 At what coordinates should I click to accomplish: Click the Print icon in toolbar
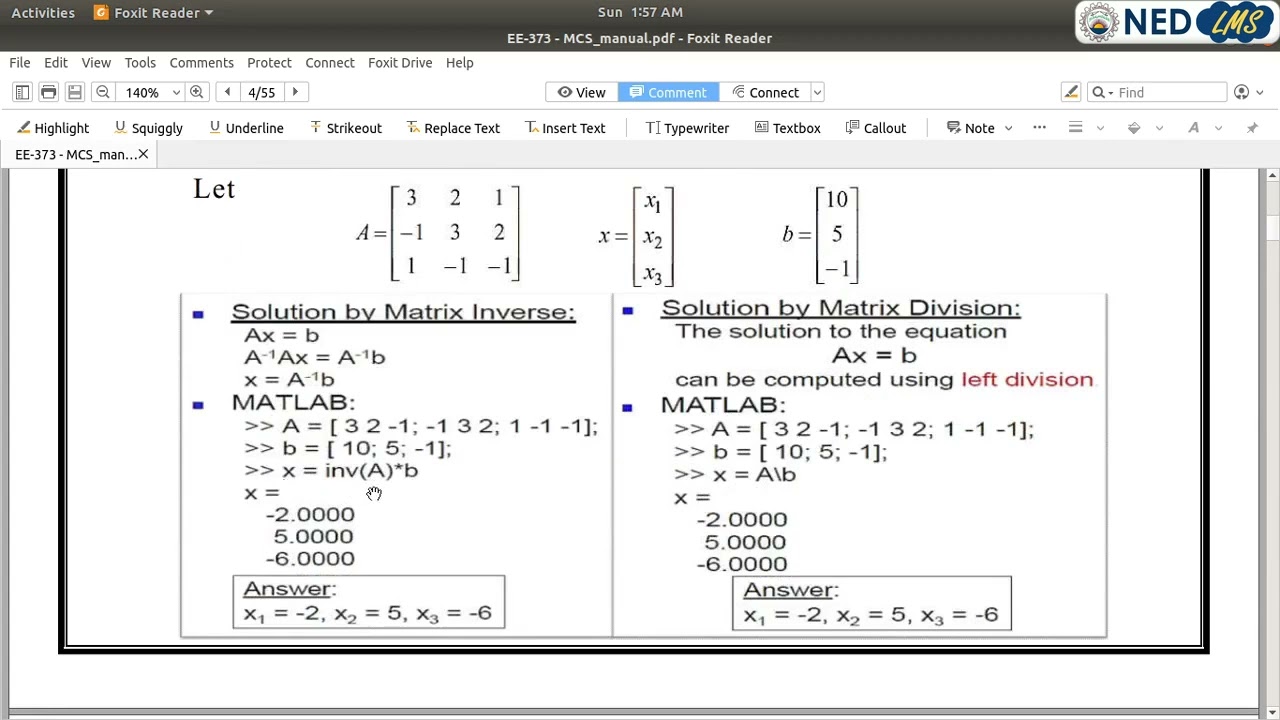coord(48,92)
